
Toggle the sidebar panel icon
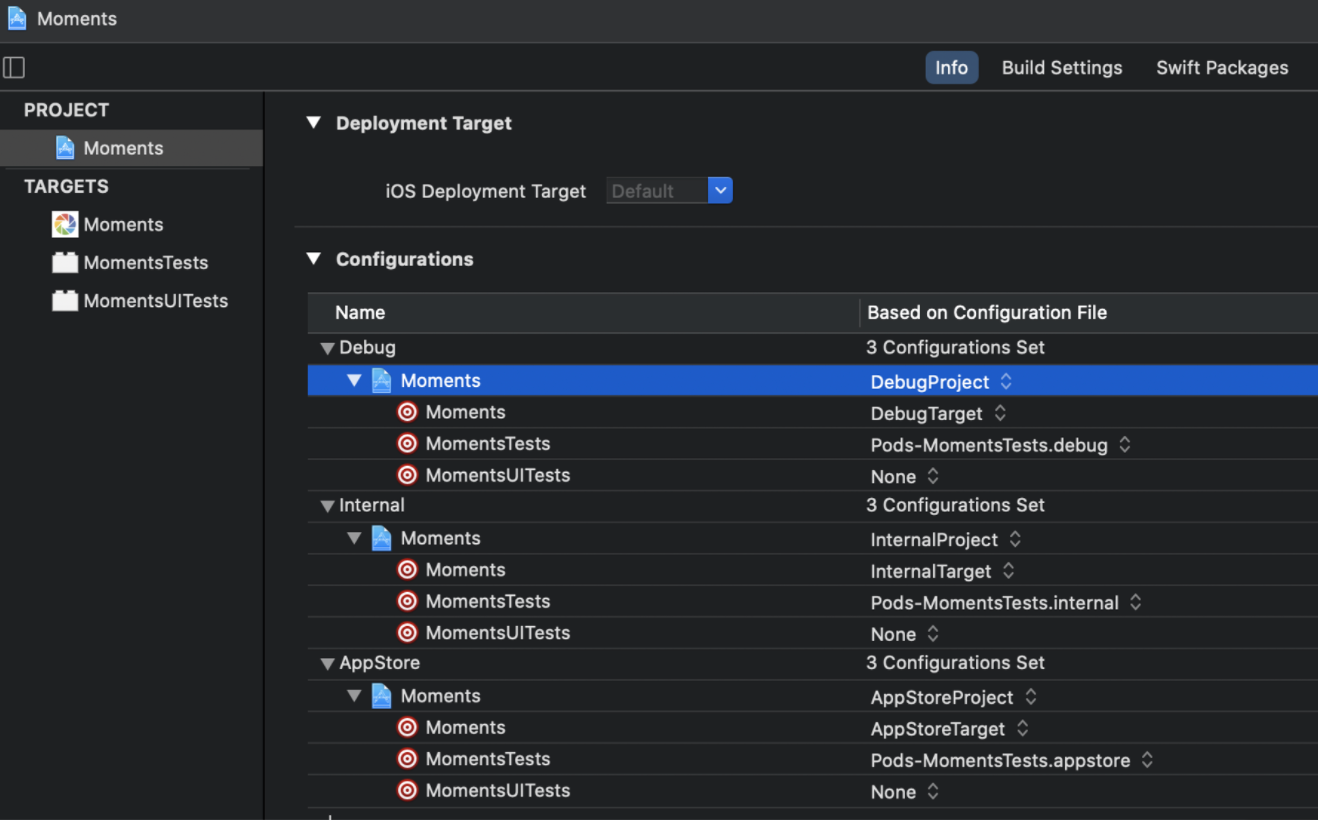[14, 68]
